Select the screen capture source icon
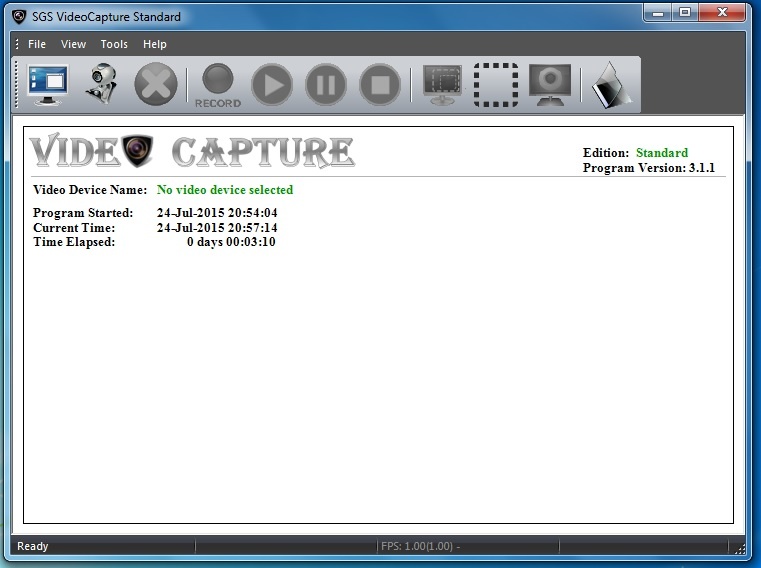Image resolution: width=761 pixels, height=568 pixels. point(48,85)
